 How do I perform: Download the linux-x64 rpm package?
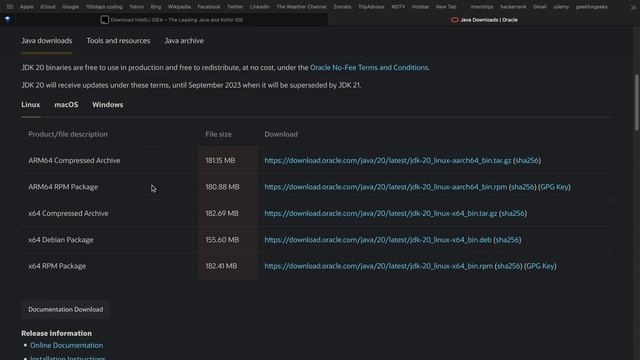379,266
